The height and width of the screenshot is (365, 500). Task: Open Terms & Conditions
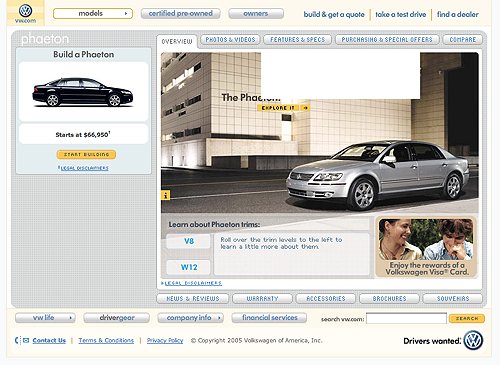pos(106,340)
